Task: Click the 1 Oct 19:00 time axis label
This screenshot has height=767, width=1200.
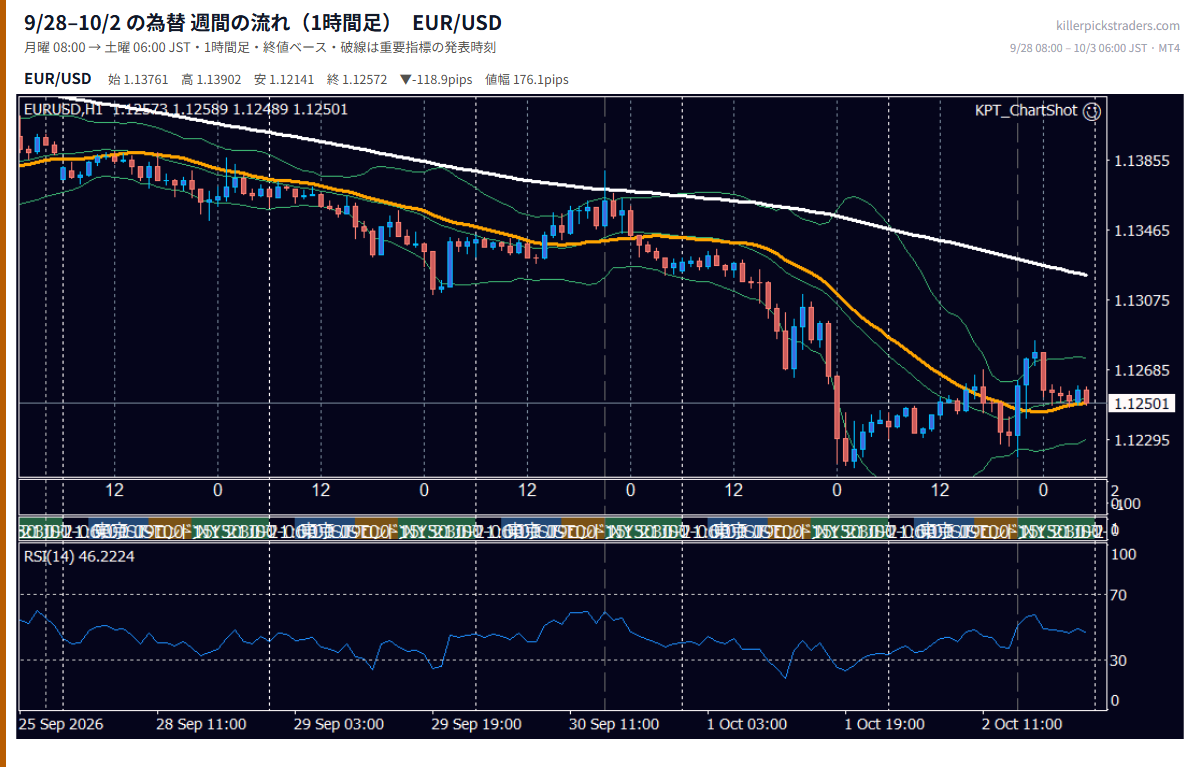Action: pyautogui.click(x=885, y=723)
